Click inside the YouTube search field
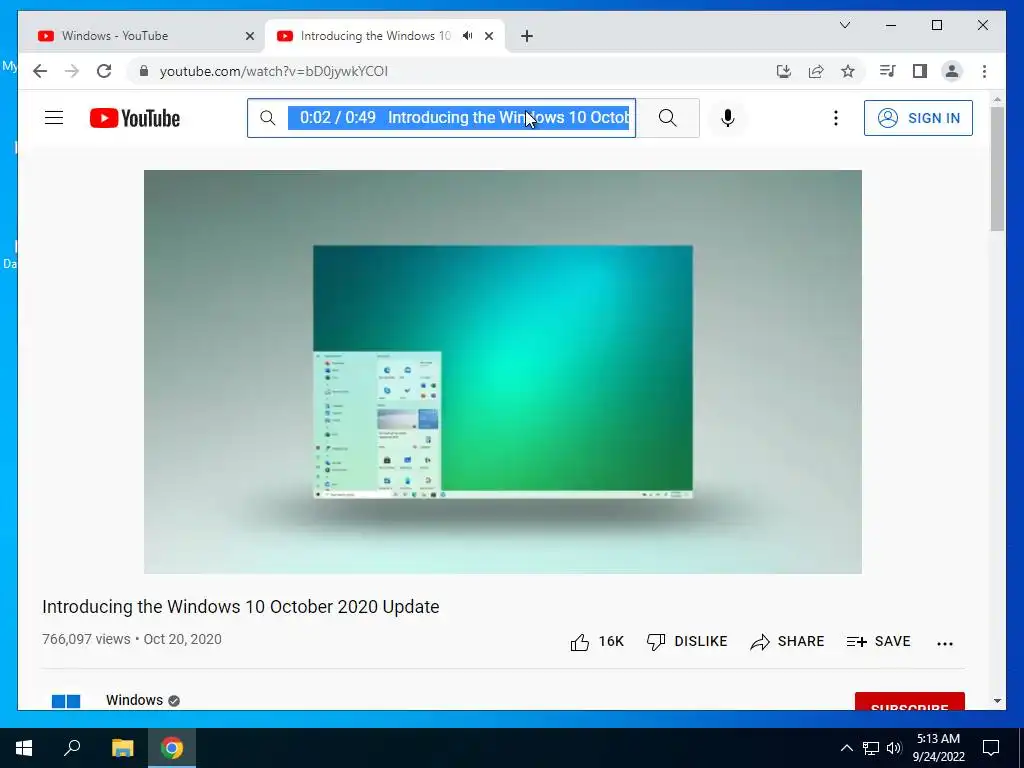 (x=441, y=118)
